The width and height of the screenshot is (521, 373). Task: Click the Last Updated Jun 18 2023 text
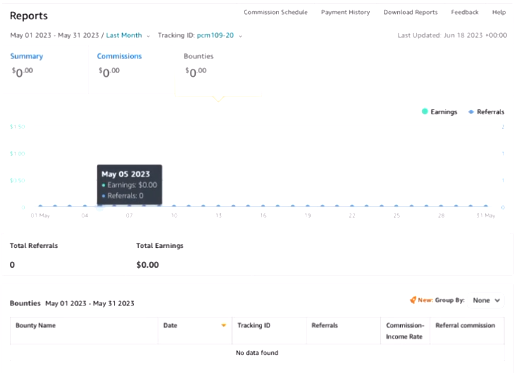[452, 35]
